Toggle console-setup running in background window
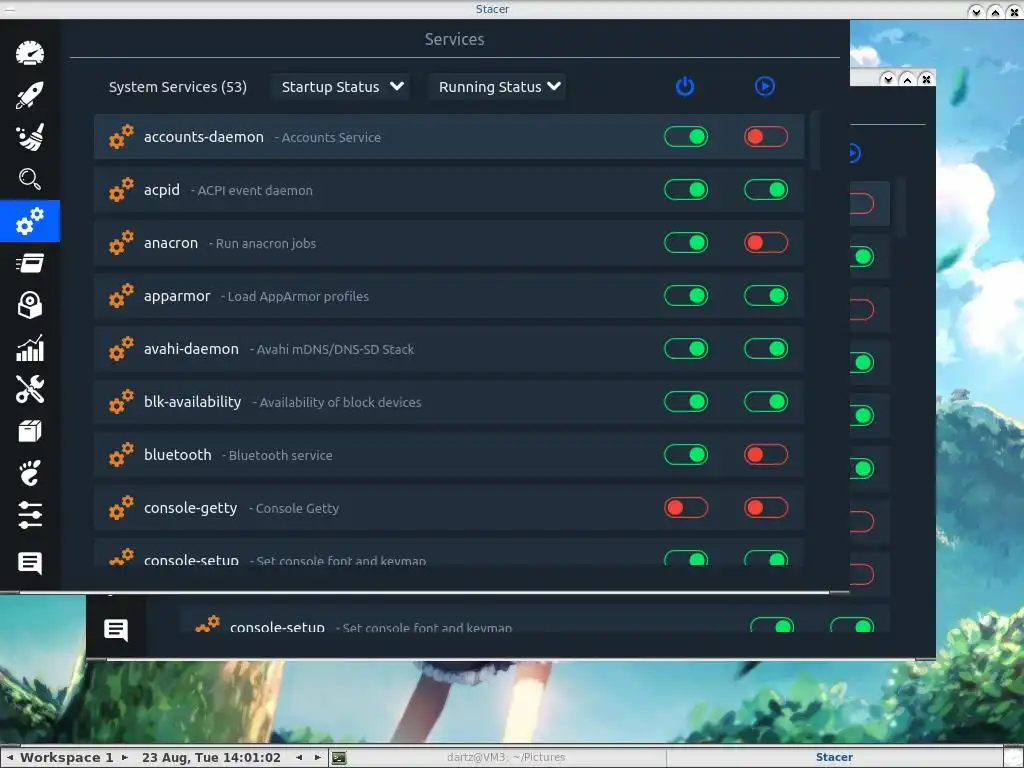Screen dimensions: 1024x768 [852, 625]
